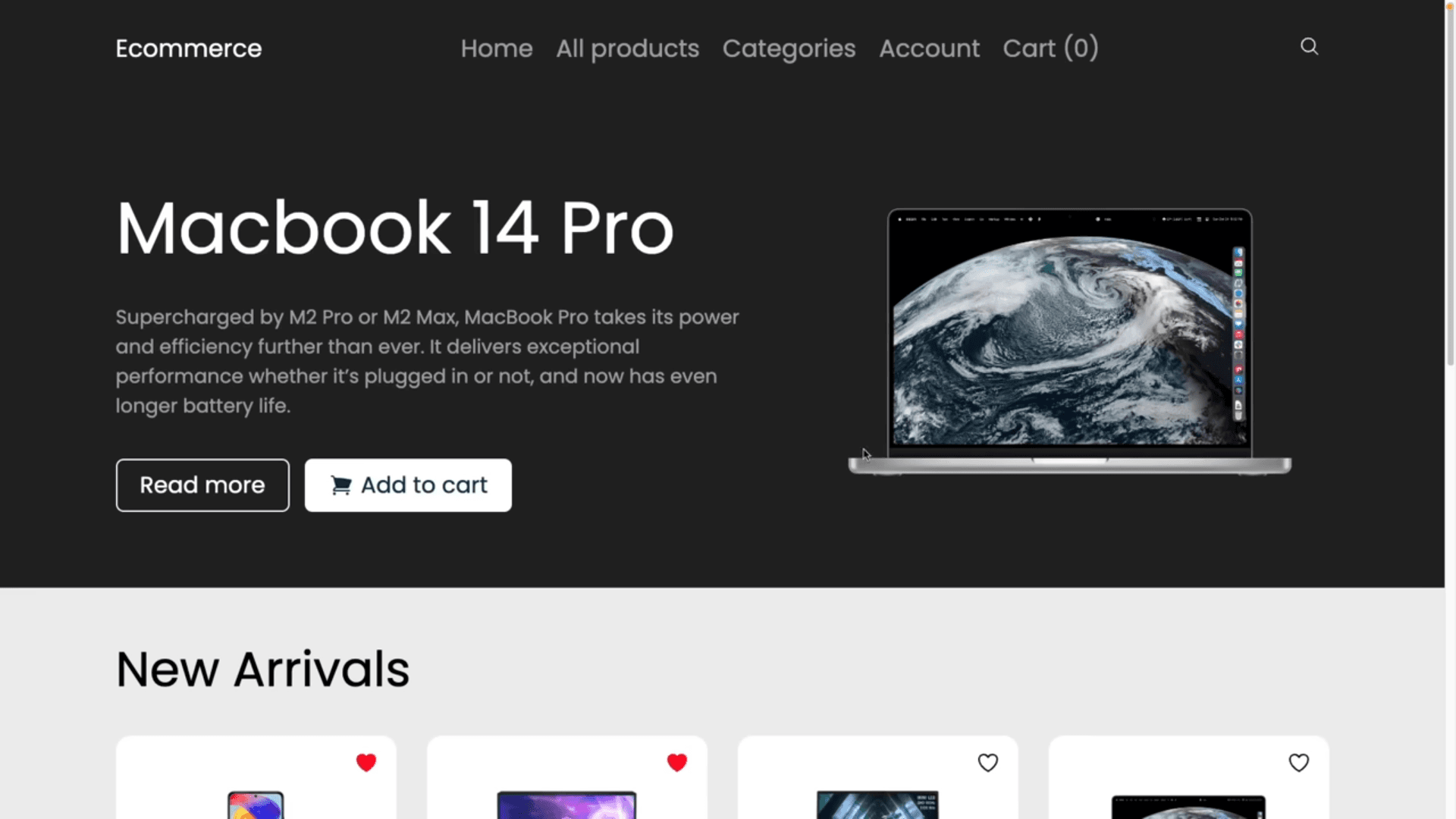Click the cart icon in Add to cart
Screen dimensions: 1456x819
tap(341, 485)
